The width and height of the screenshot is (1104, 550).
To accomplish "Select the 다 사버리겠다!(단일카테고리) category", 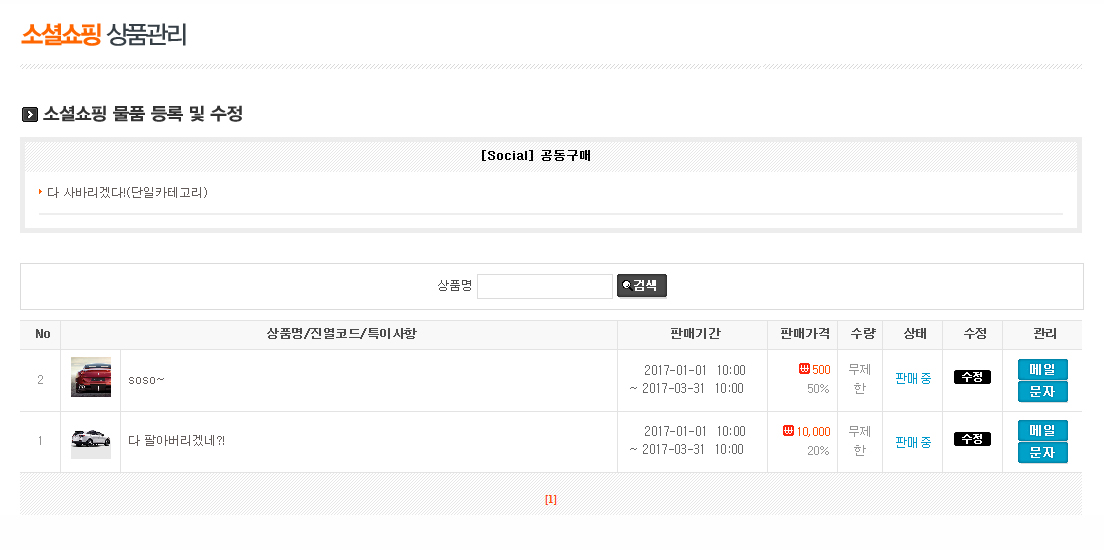I will 127,192.
